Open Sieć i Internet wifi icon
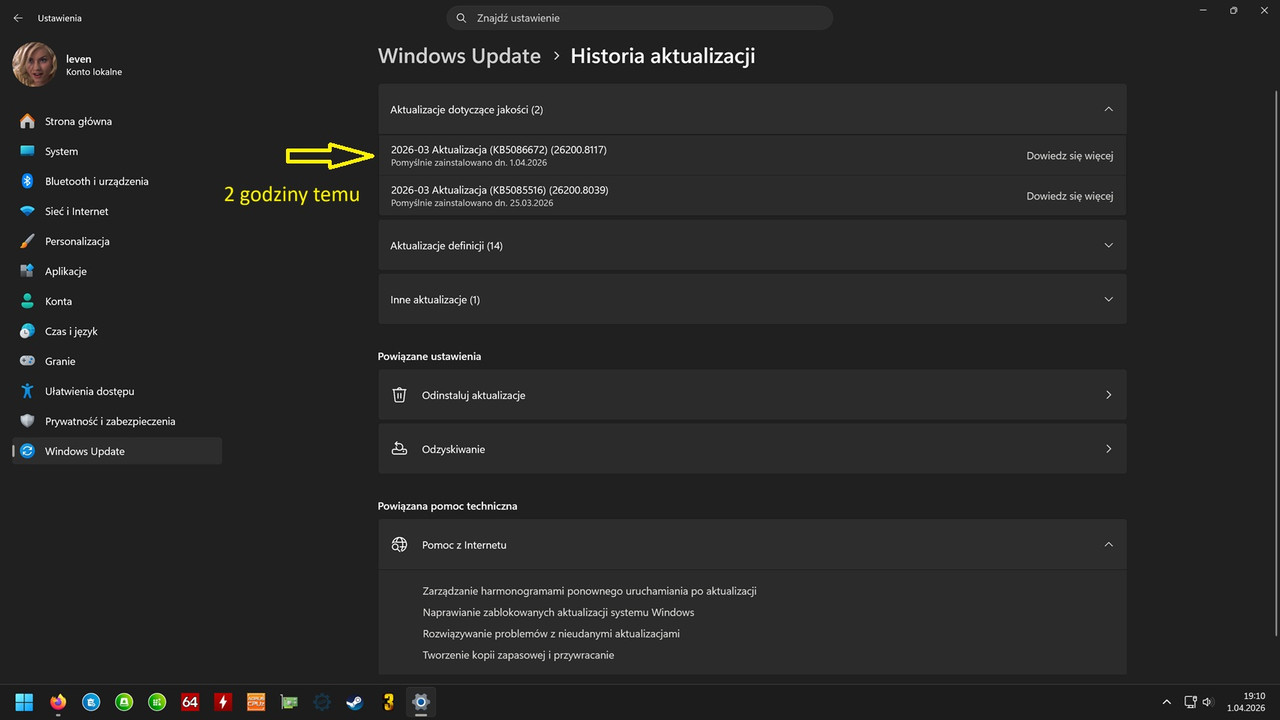 pyautogui.click(x=27, y=211)
